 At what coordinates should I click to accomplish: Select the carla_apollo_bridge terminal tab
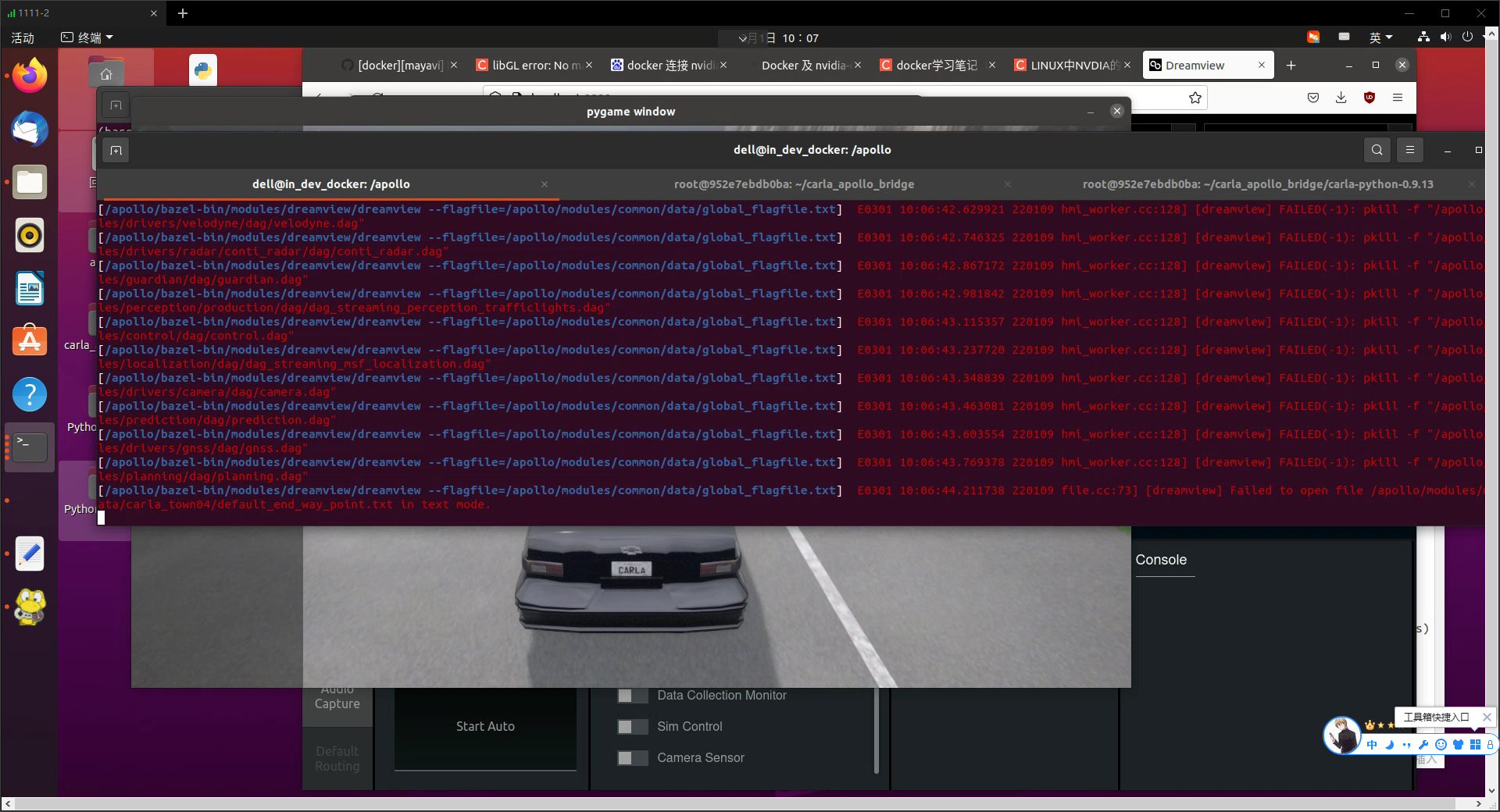[x=795, y=184]
